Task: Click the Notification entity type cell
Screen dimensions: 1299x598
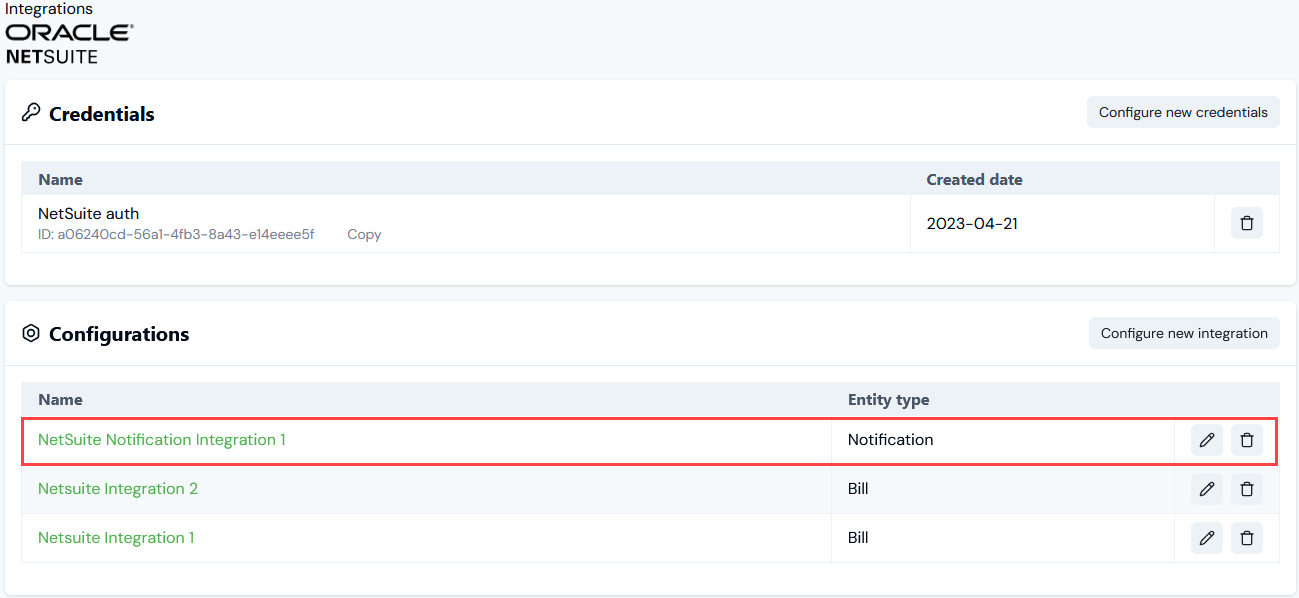Action: click(890, 440)
